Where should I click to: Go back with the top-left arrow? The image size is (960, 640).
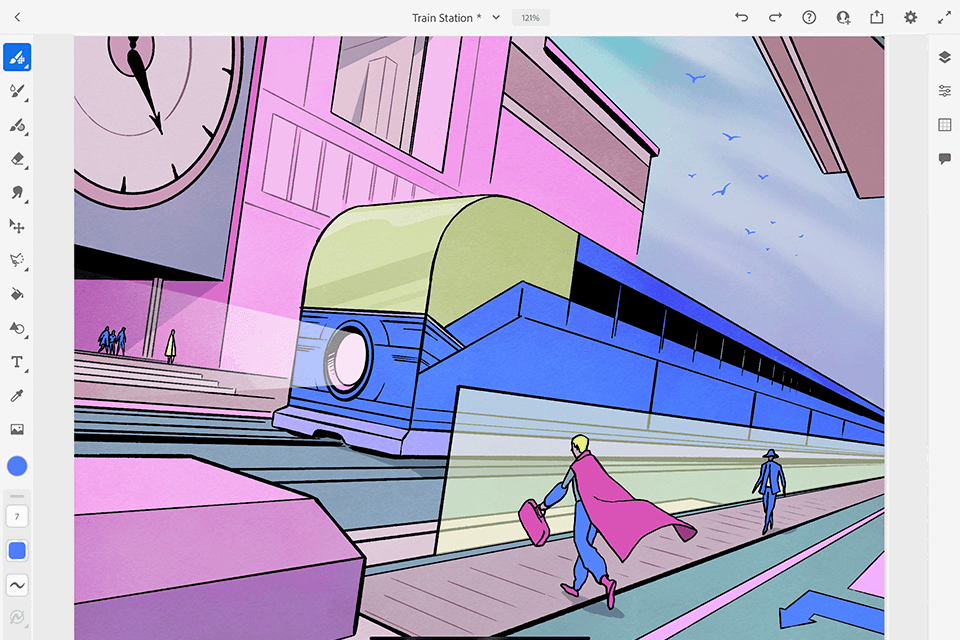(x=17, y=17)
